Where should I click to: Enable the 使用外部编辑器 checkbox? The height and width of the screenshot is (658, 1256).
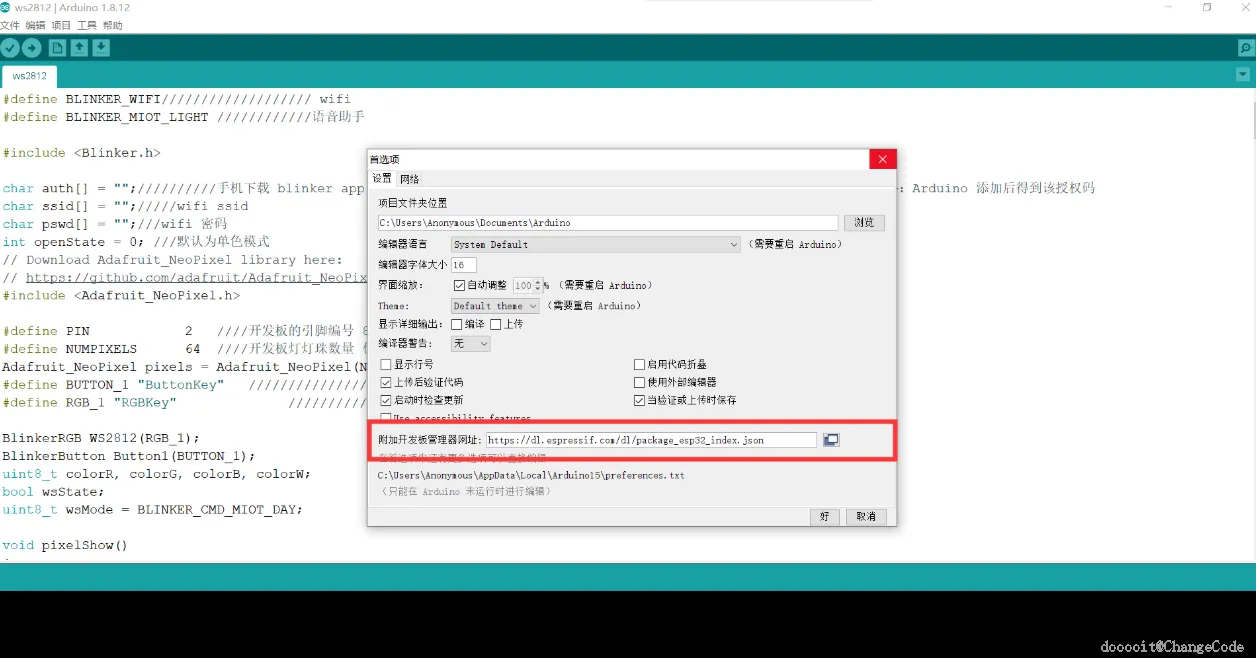639,382
